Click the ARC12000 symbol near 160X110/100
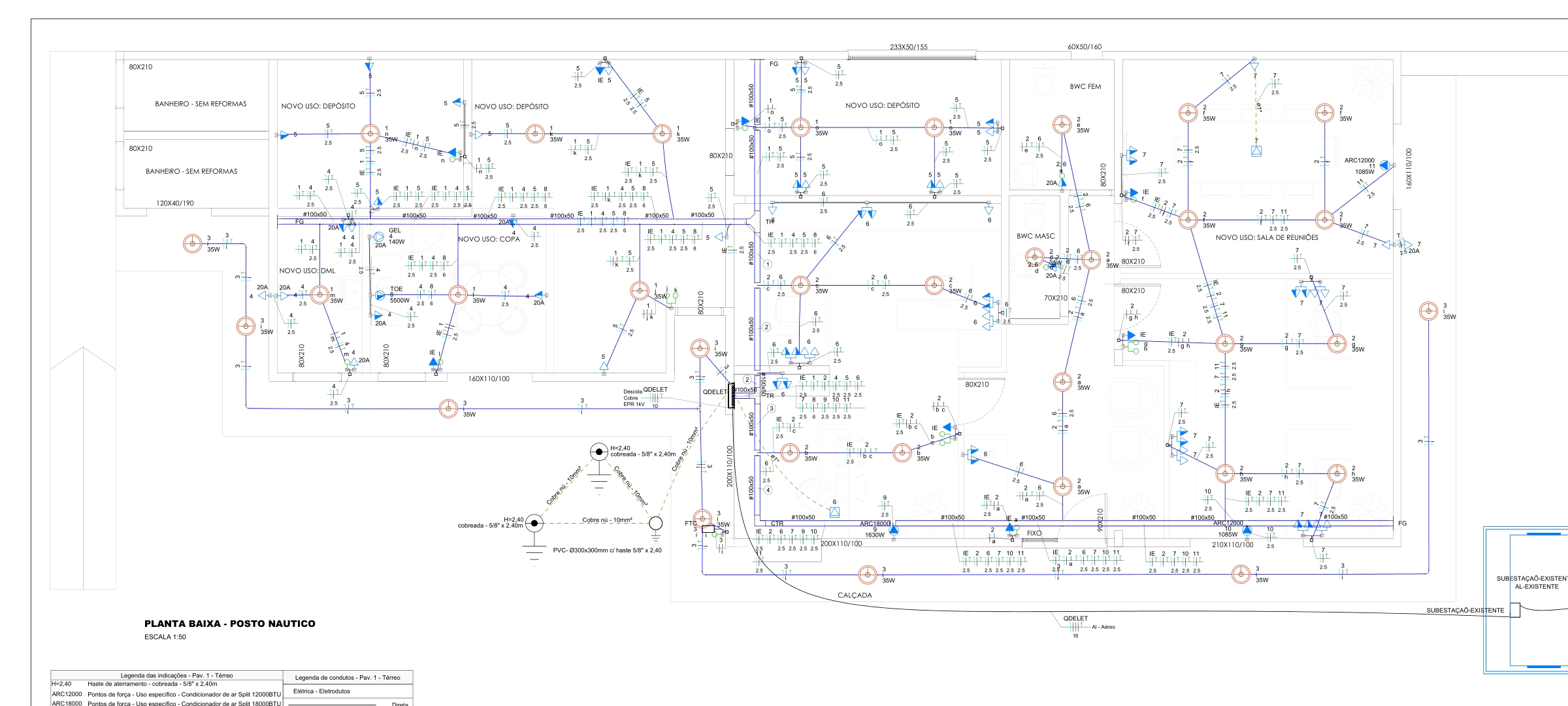Image resolution: width=1568 pixels, height=706 pixels. tap(1384, 166)
